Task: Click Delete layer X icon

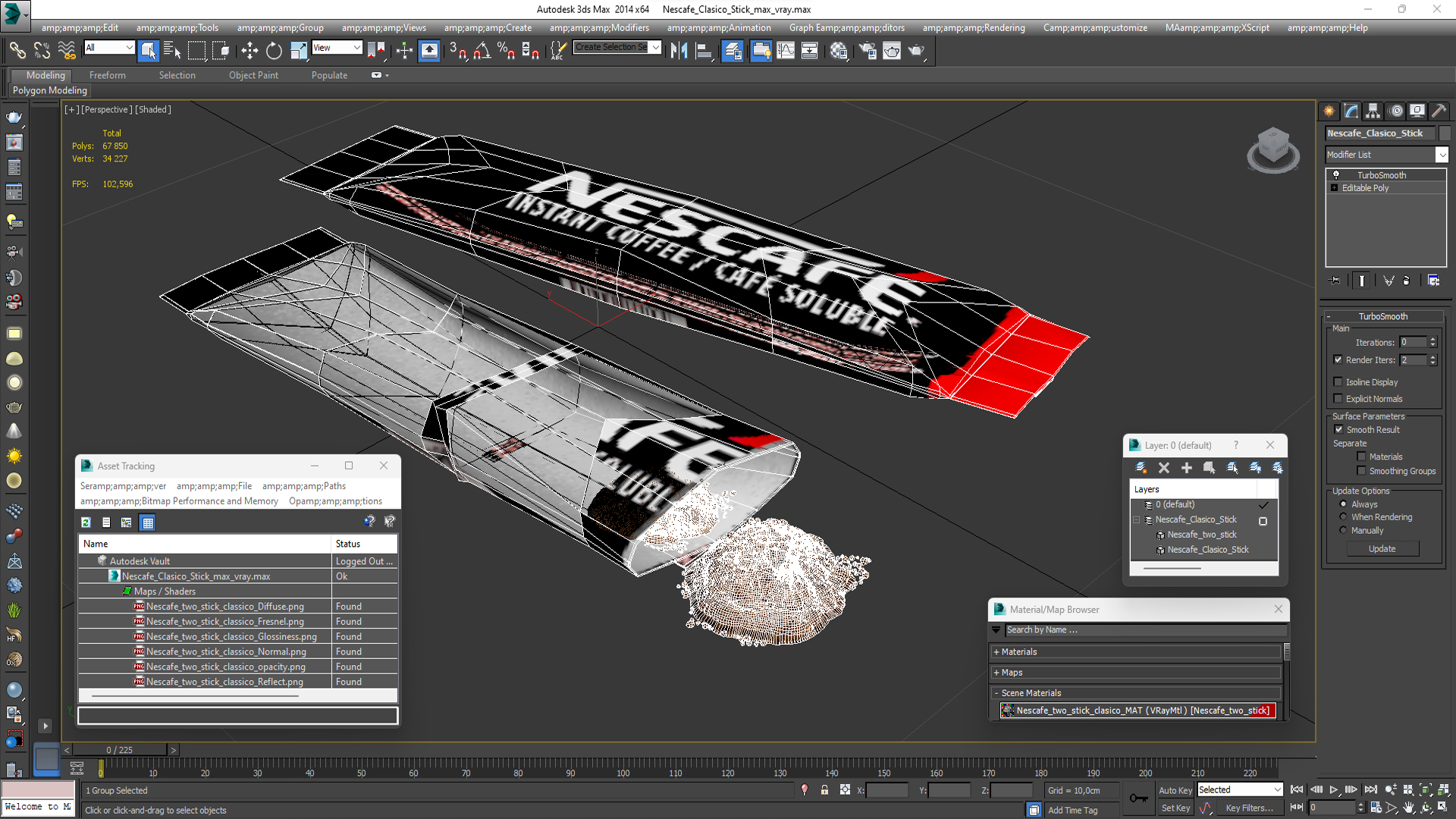Action: click(x=1164, y=468)
